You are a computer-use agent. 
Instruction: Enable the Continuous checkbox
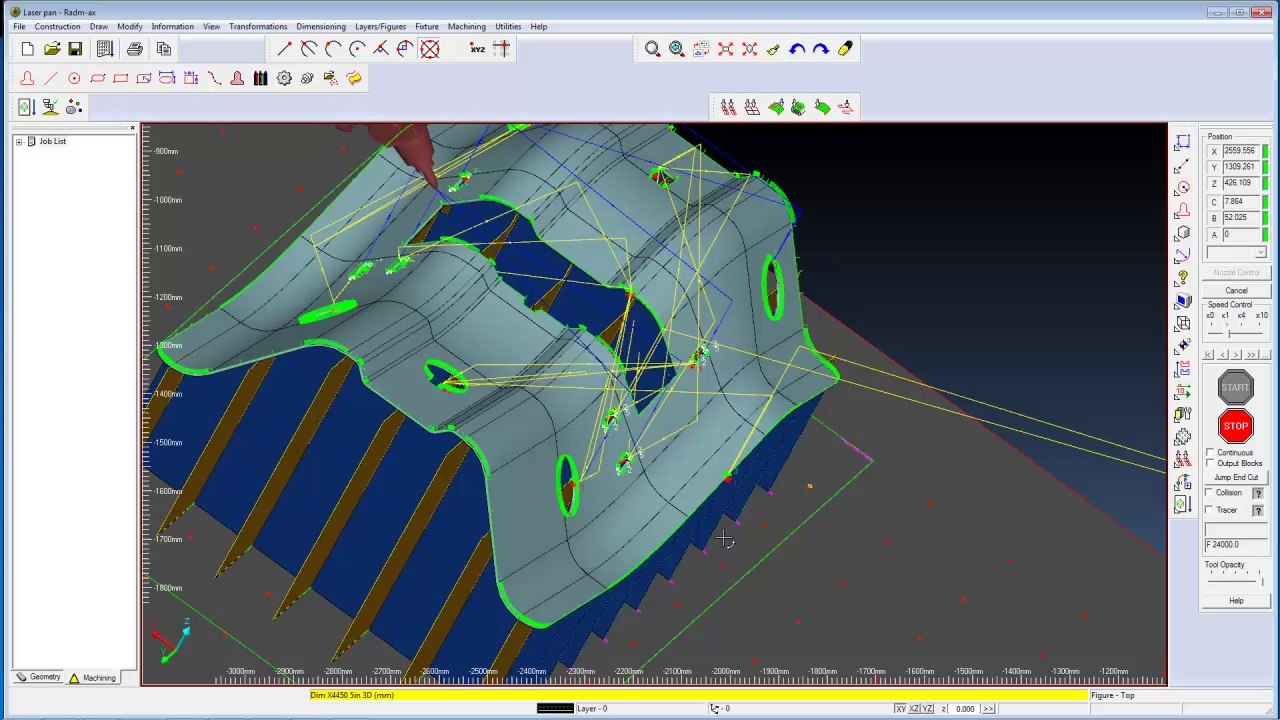pyautogui.click(x=1211, y=453)
